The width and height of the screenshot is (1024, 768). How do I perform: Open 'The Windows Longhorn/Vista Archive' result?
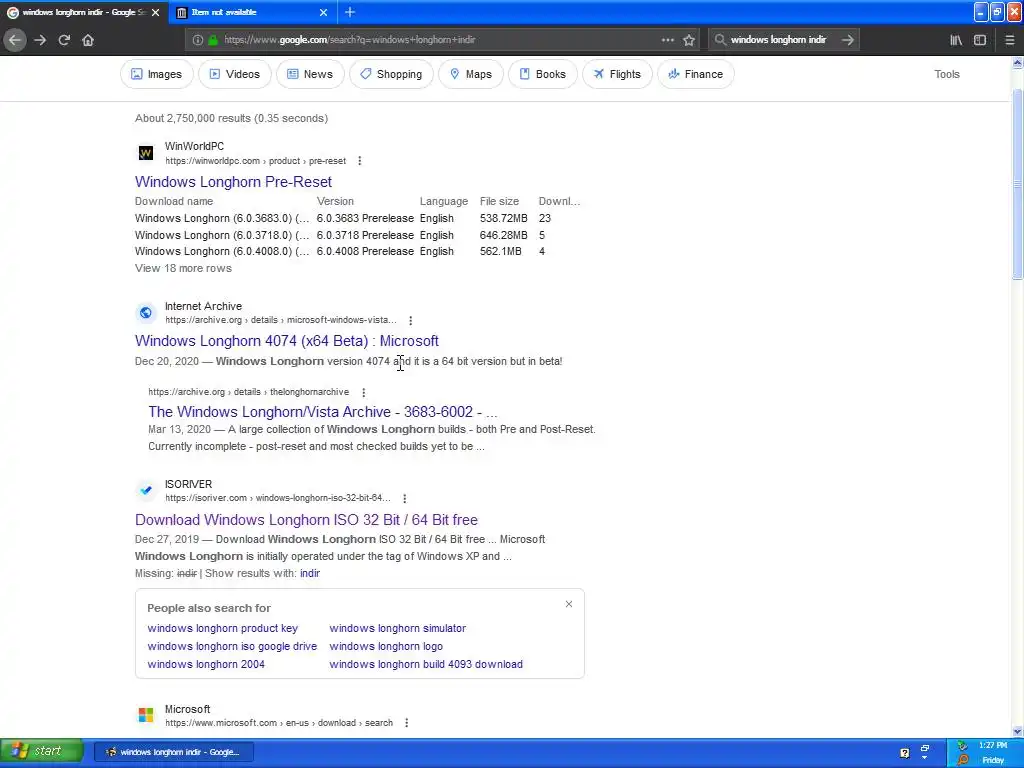(323, 412)
